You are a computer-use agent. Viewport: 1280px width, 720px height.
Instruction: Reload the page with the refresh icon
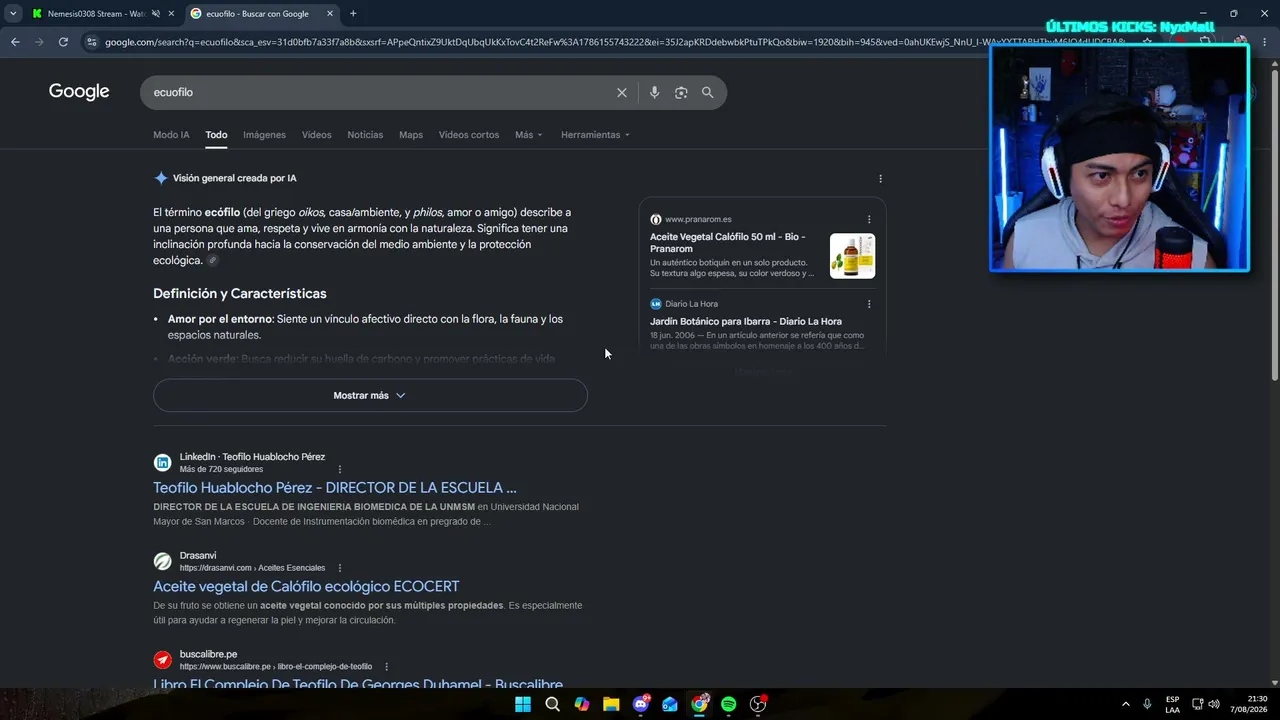tap(63, 42)
